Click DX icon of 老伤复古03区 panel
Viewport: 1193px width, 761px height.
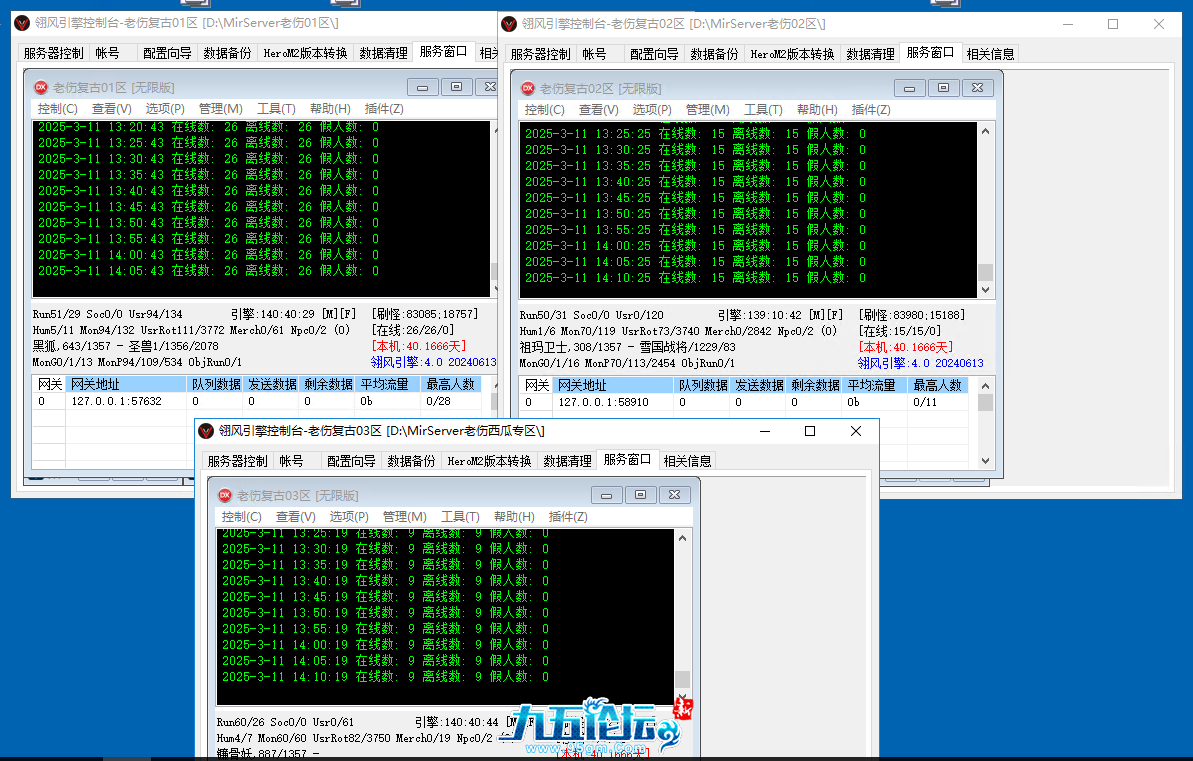coord(225,495)
